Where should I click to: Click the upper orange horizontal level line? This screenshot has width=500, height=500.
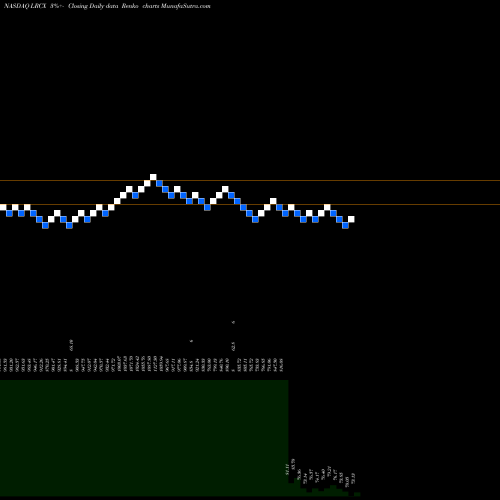coord(250,181)
